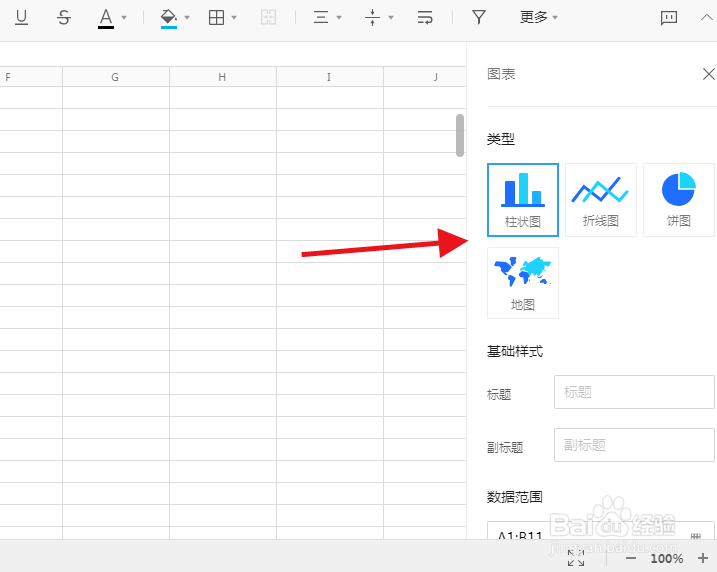This screenshot has height=572, width=717.
Task: Select 饼图 chart type
Action: click(679, 200)
